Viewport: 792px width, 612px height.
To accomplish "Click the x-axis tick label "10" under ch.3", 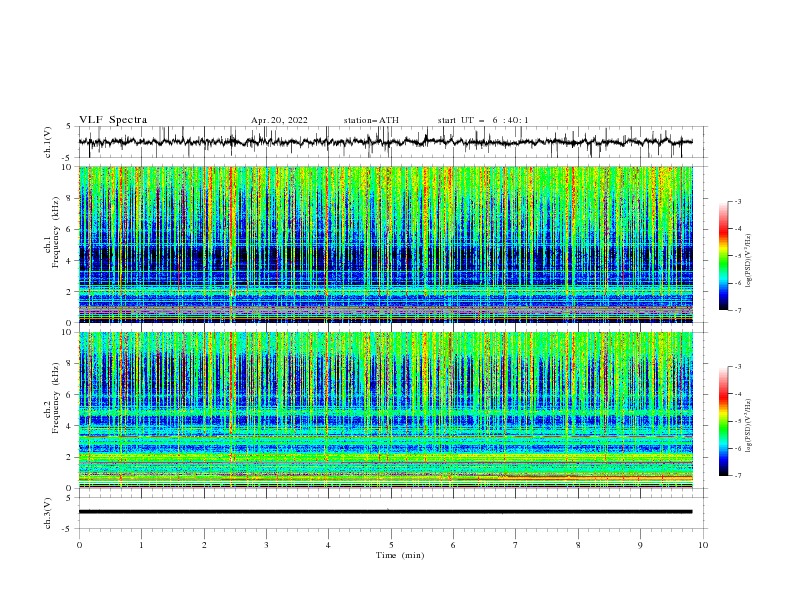I will [703, 545].
